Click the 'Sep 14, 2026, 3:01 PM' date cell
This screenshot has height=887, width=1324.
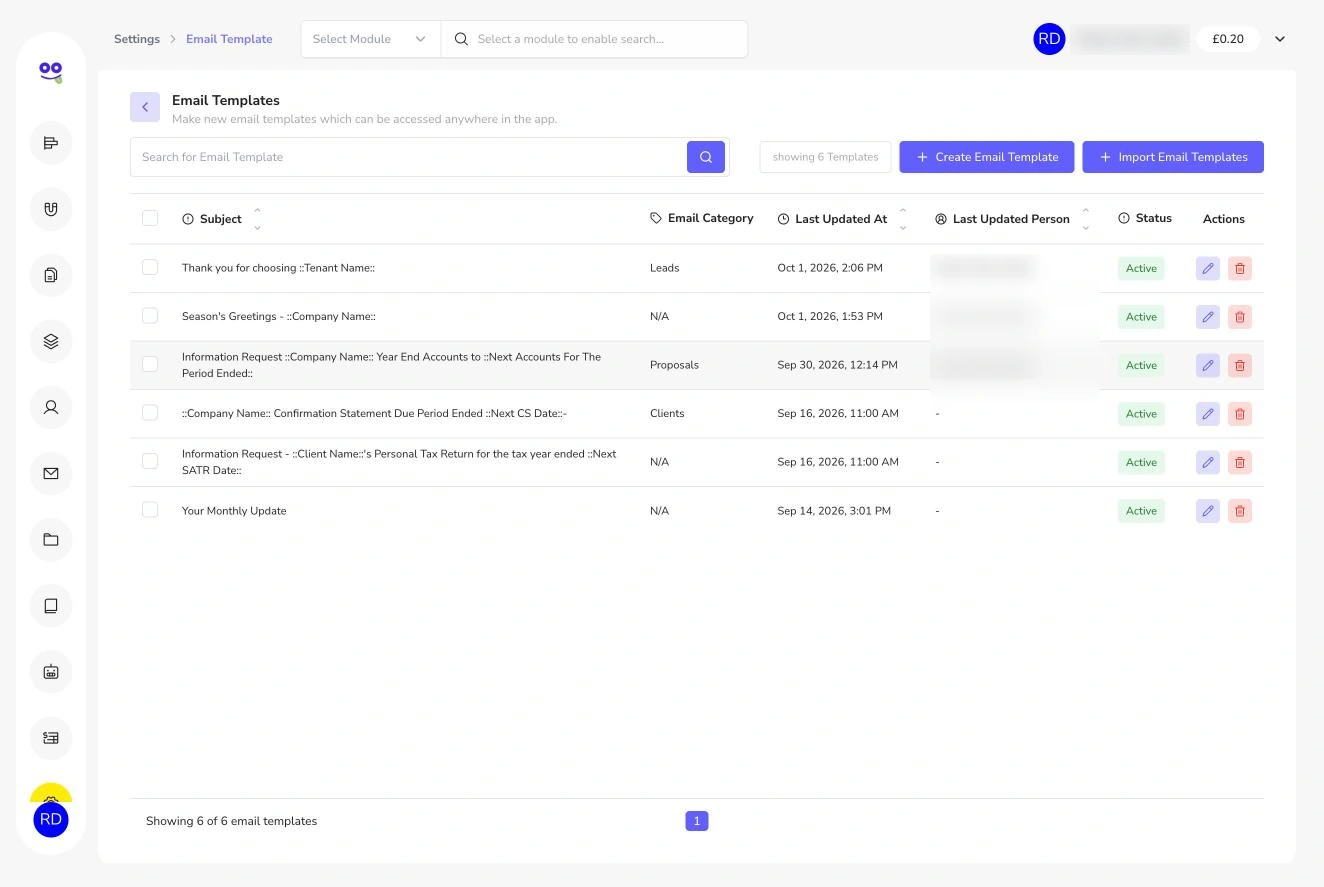point(834,511)
